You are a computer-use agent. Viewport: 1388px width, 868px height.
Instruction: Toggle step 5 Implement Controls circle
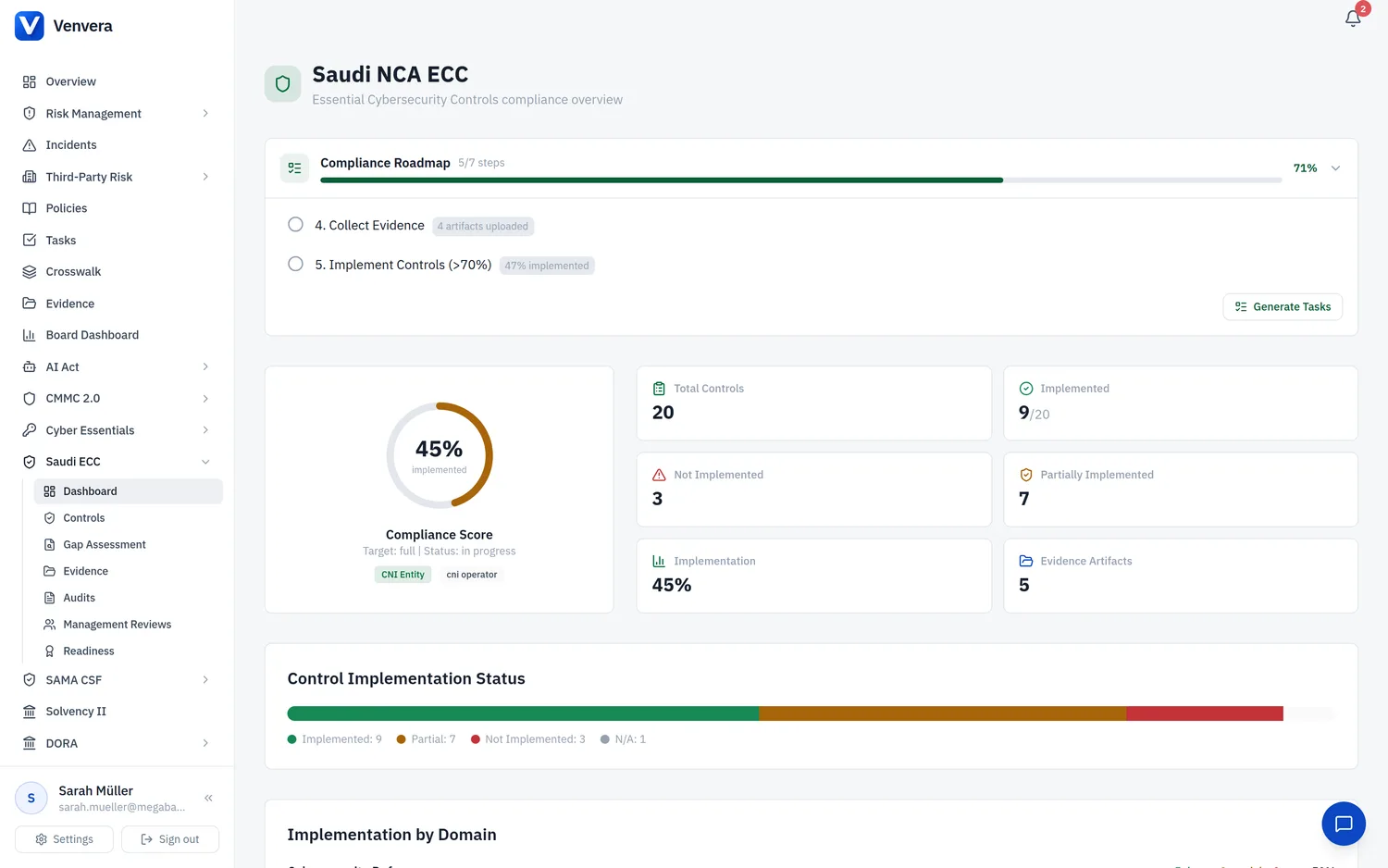pos(295,264)
